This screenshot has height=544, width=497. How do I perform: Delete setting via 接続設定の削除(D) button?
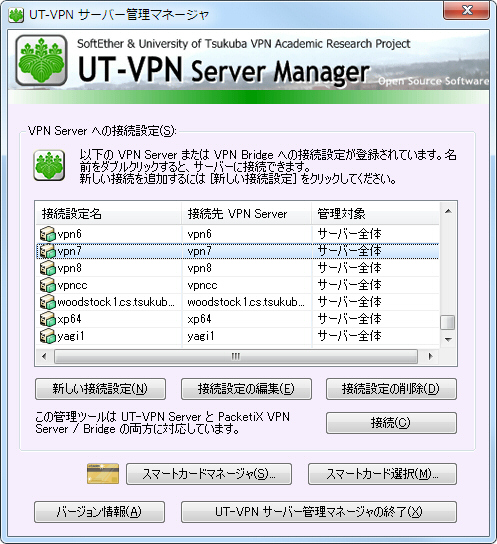tap(391, 389)
